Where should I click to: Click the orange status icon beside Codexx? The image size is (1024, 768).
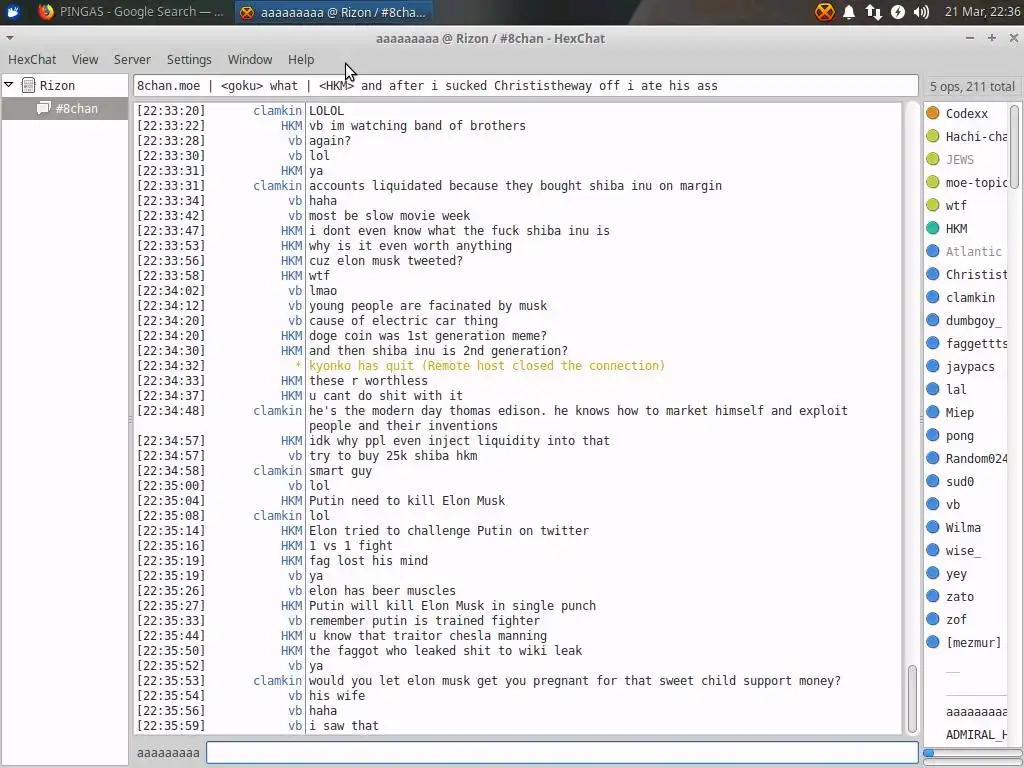933,113
